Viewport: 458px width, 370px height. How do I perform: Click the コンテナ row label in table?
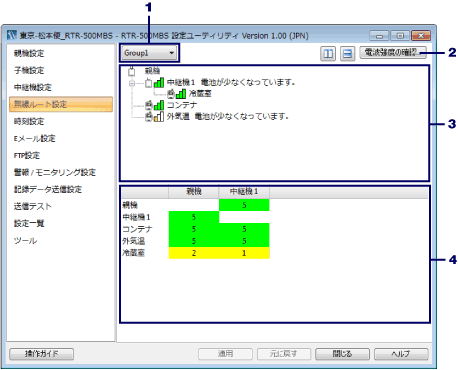(x=137, y=229)
